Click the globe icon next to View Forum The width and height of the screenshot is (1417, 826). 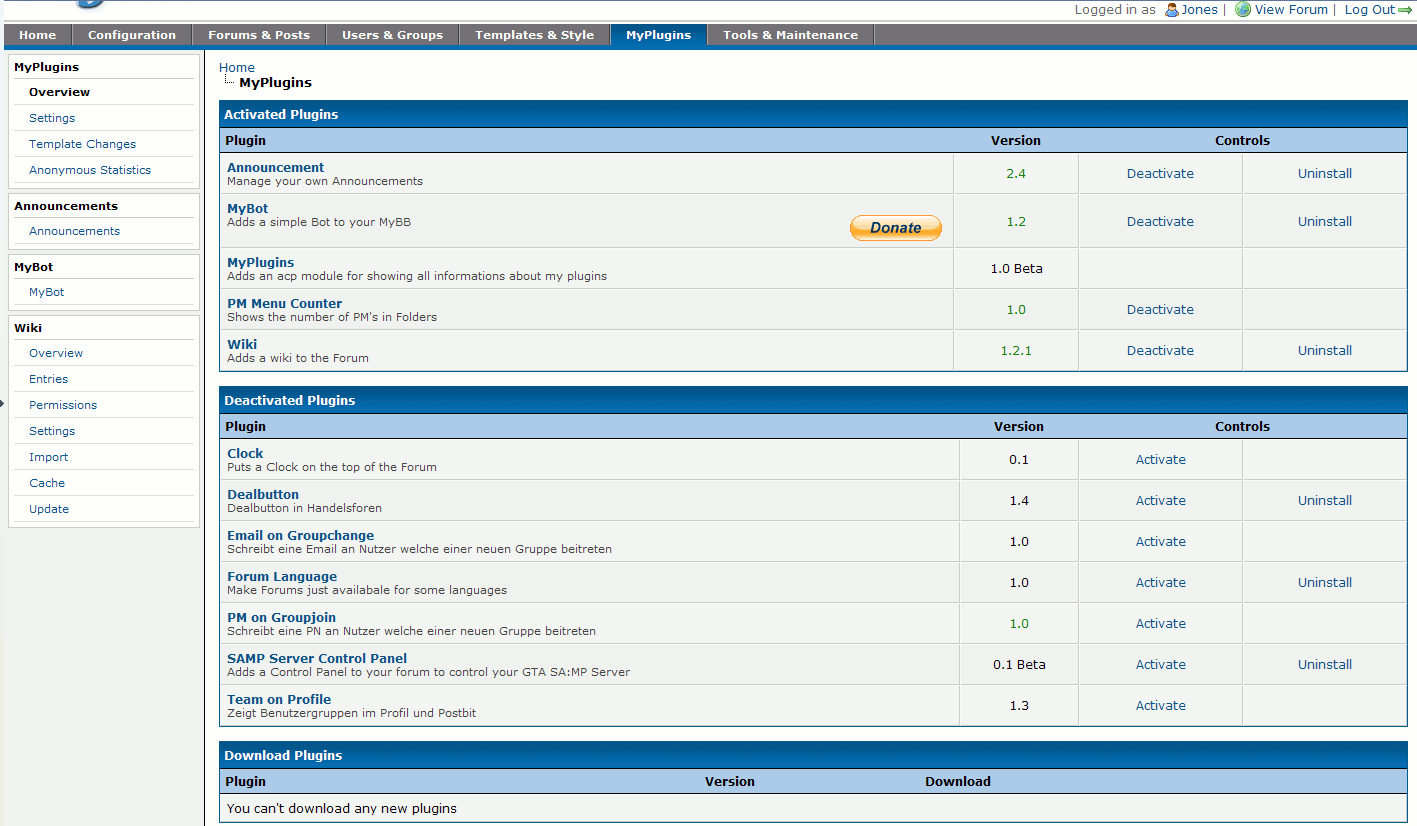(x=1243, y=10)
